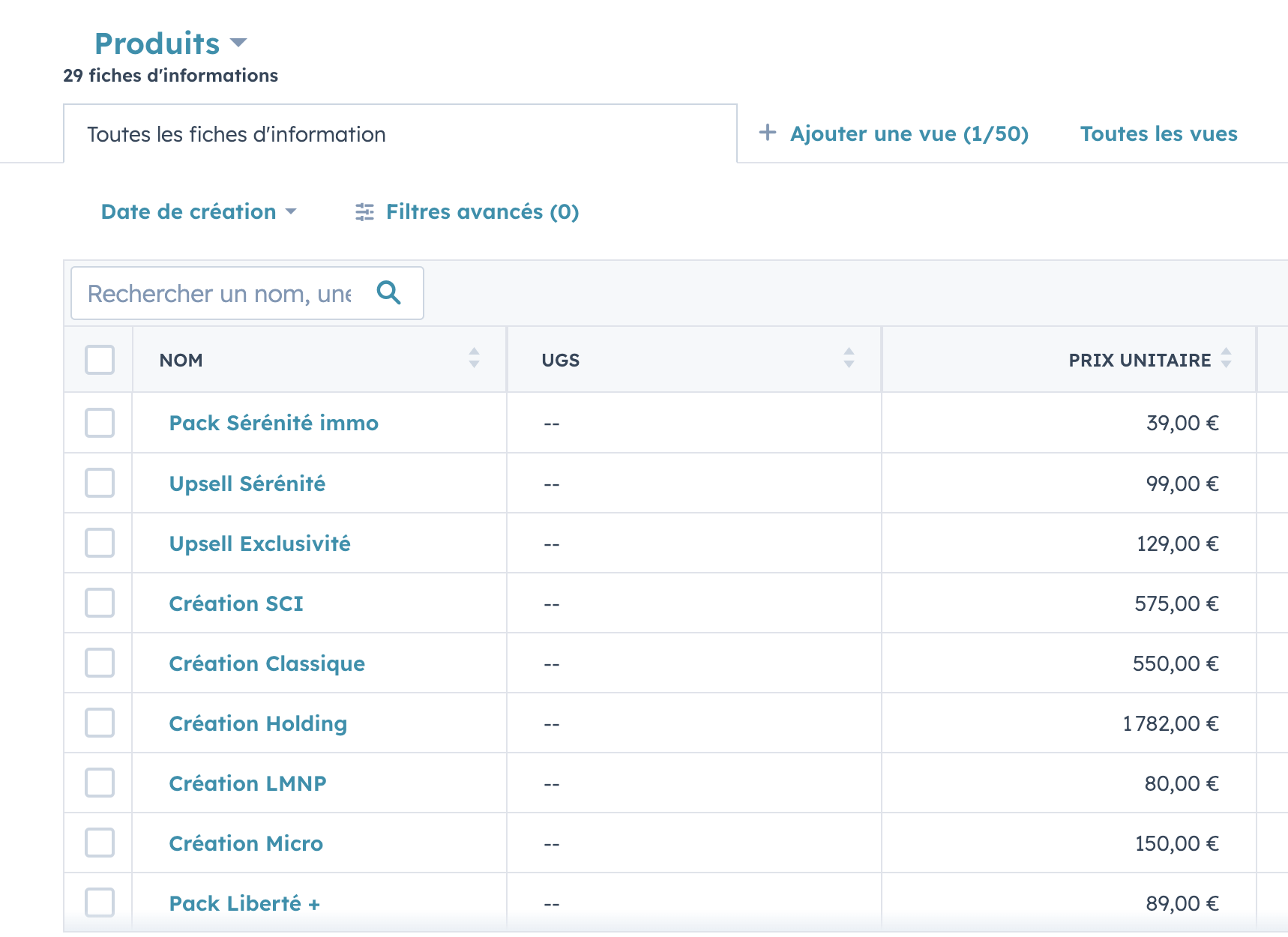This screenshot has height=937, width=1288.
Task: Open the Création SCI product record
Action: click(x=235, y=603)
